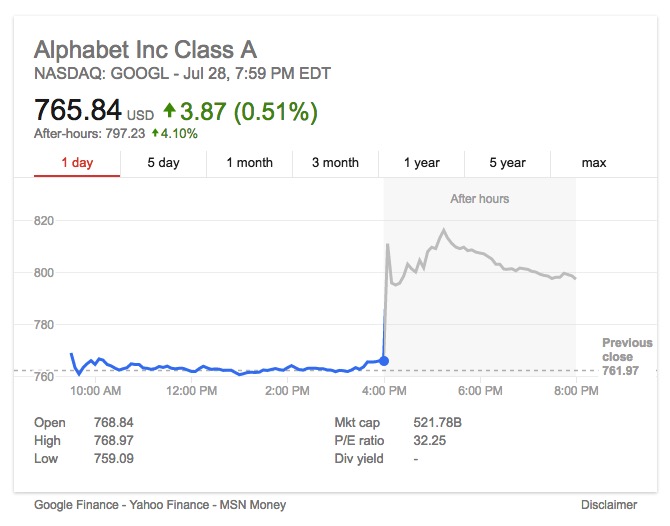The width and height of the screenshot is (670, 526).
Task: Open the MSN Money link
Action: 253,505
